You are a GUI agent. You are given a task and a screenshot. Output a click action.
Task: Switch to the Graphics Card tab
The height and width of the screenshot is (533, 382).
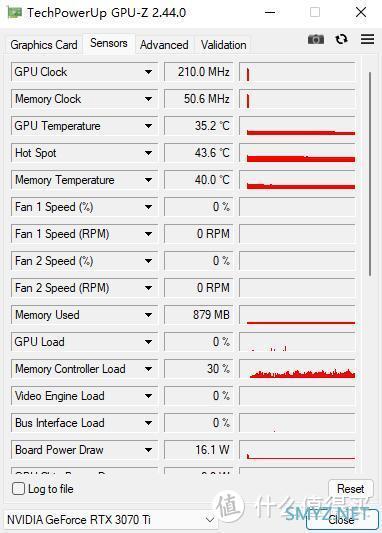(x=44, y=45)
